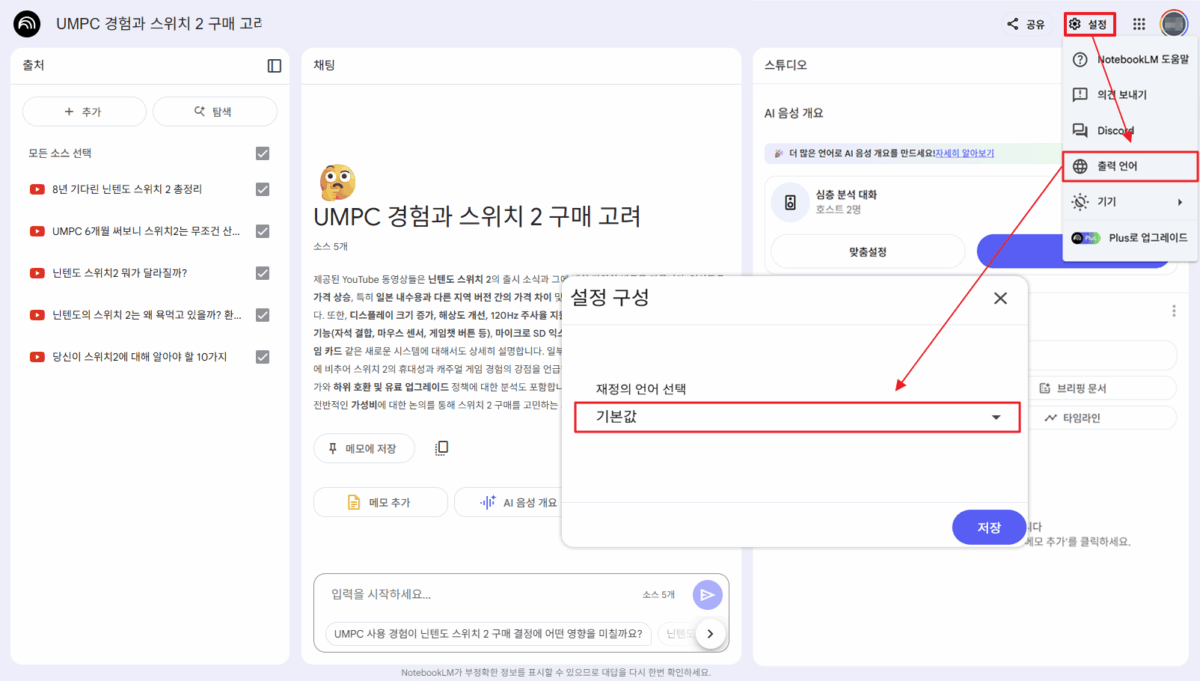Open the Settings (설정) menu
1200x681 pixels.
(x=1089, y=24)
